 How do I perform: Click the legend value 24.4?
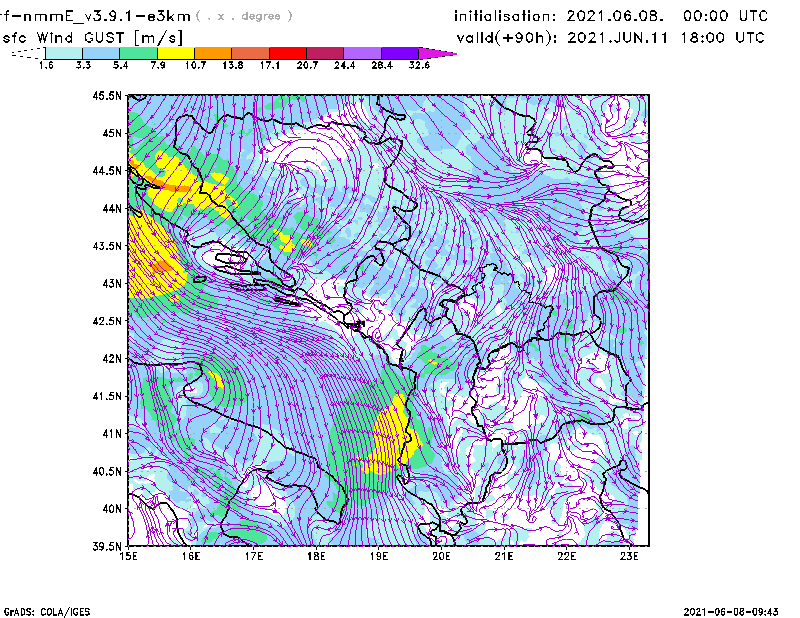(x=344, y=65)
